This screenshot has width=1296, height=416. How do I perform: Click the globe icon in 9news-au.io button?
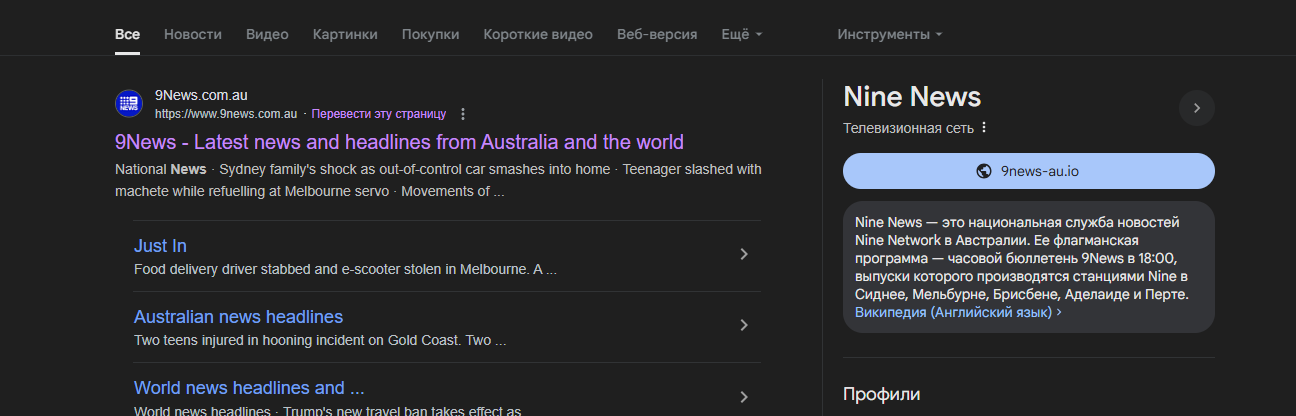coord(983,171)
